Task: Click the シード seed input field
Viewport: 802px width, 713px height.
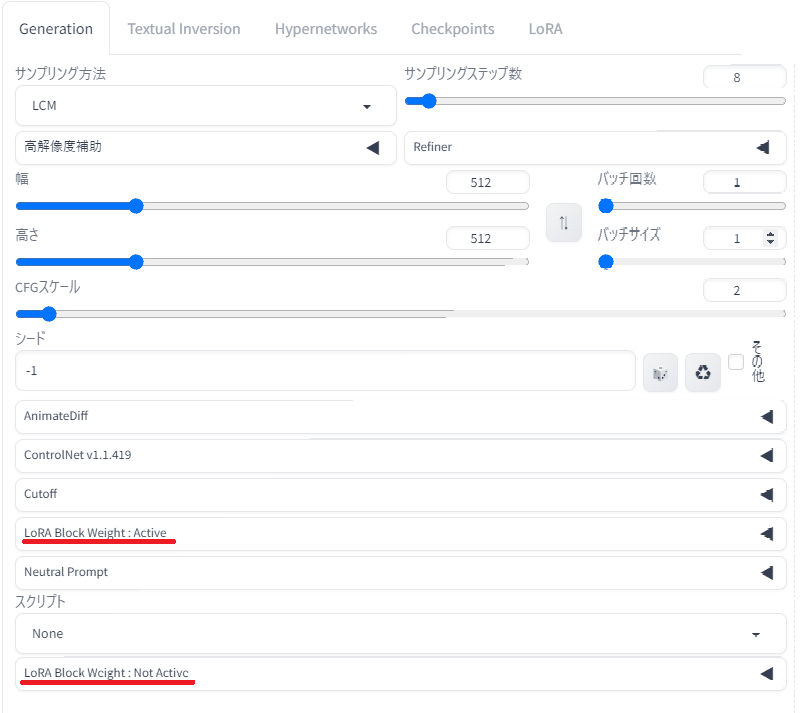Action: [325, 370]
